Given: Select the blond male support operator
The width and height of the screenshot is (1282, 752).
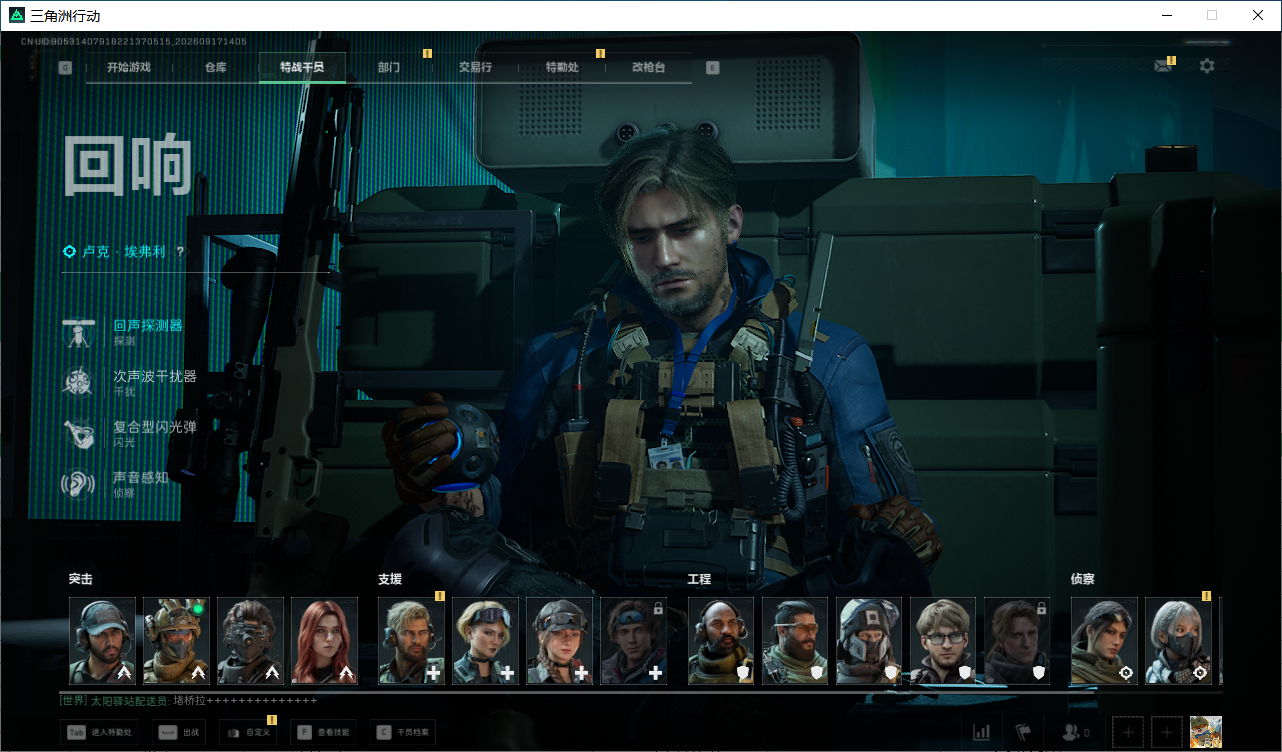Looking at the screenshot, I should pos(412,641).
